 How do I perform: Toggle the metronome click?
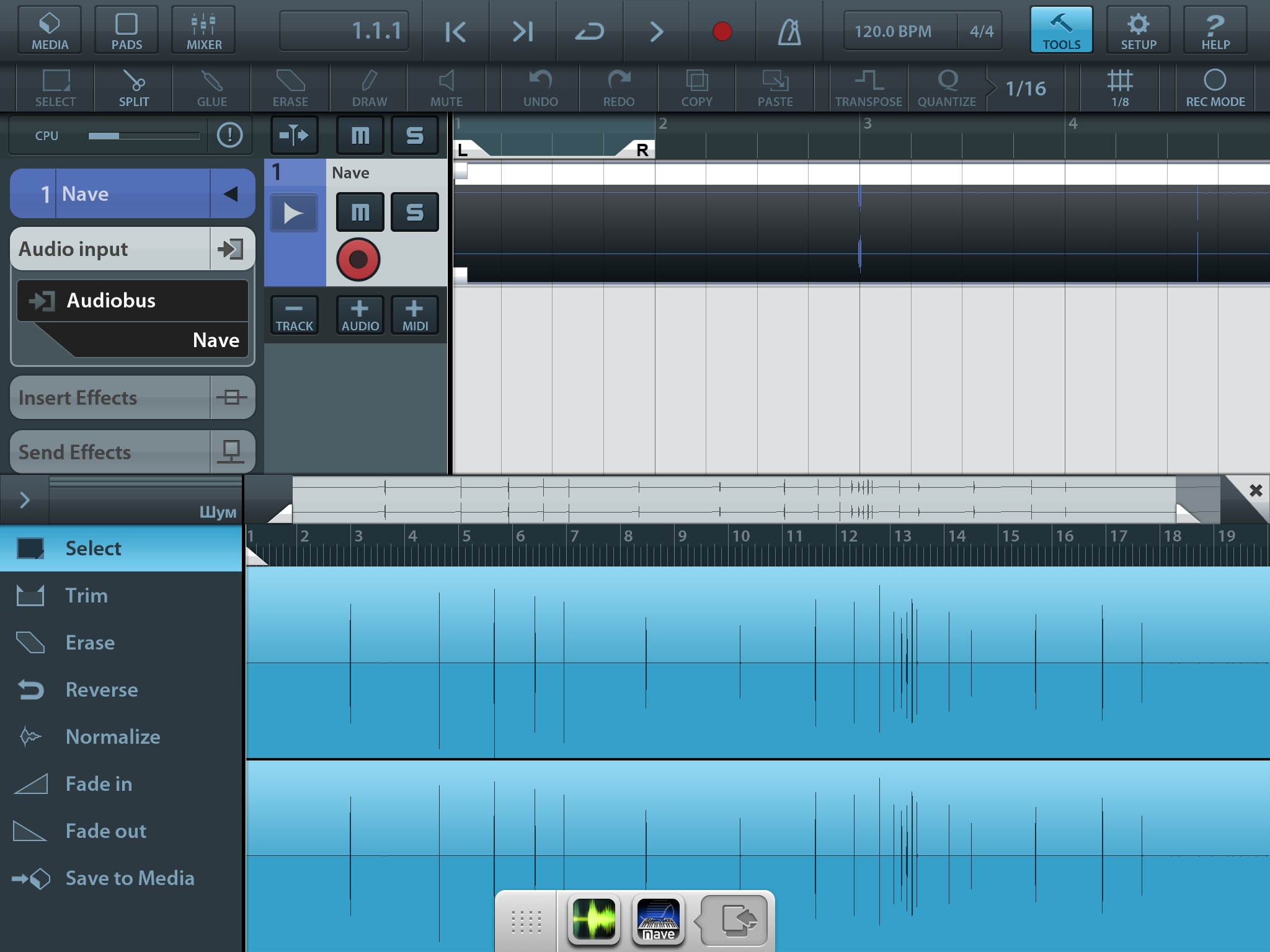[789, 31]
